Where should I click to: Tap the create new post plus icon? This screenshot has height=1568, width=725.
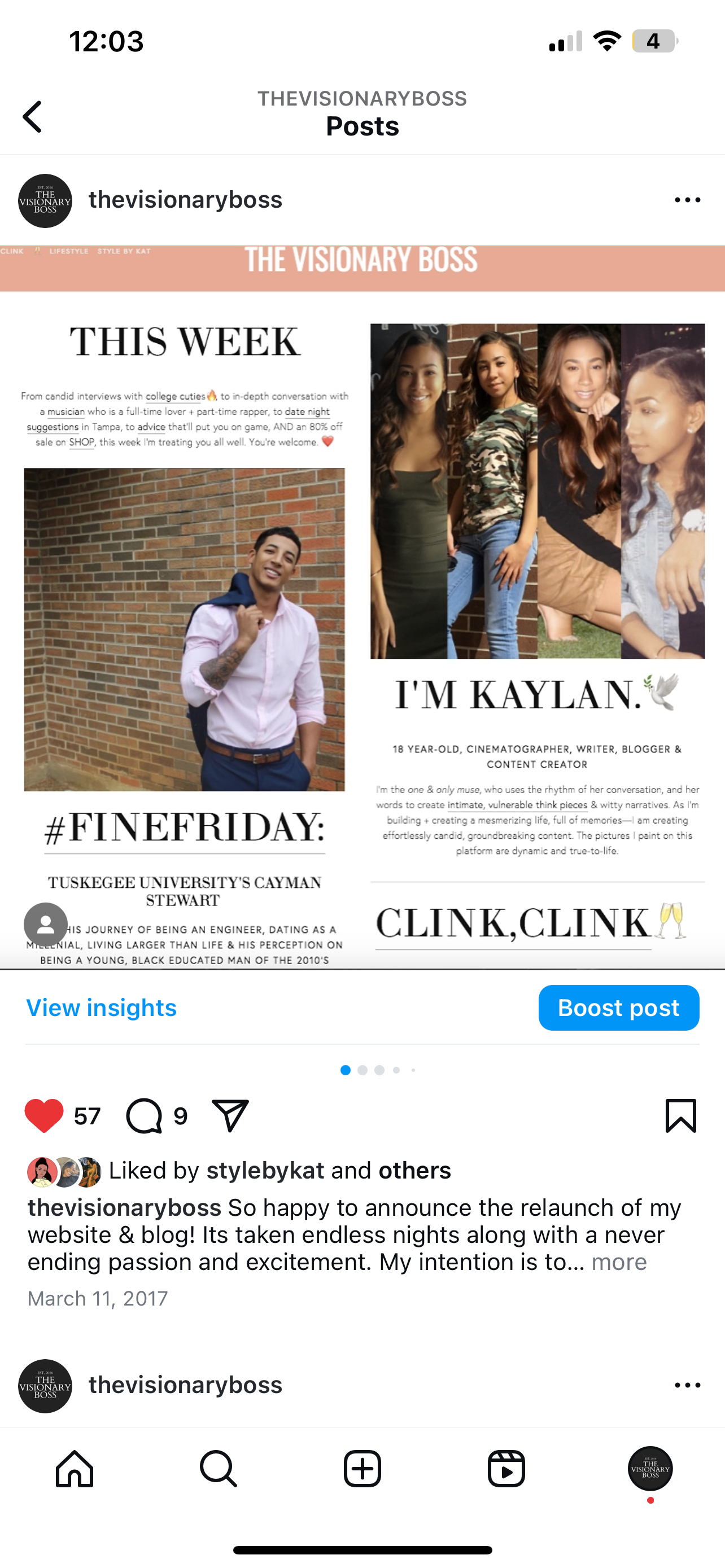pos(362,1469)
